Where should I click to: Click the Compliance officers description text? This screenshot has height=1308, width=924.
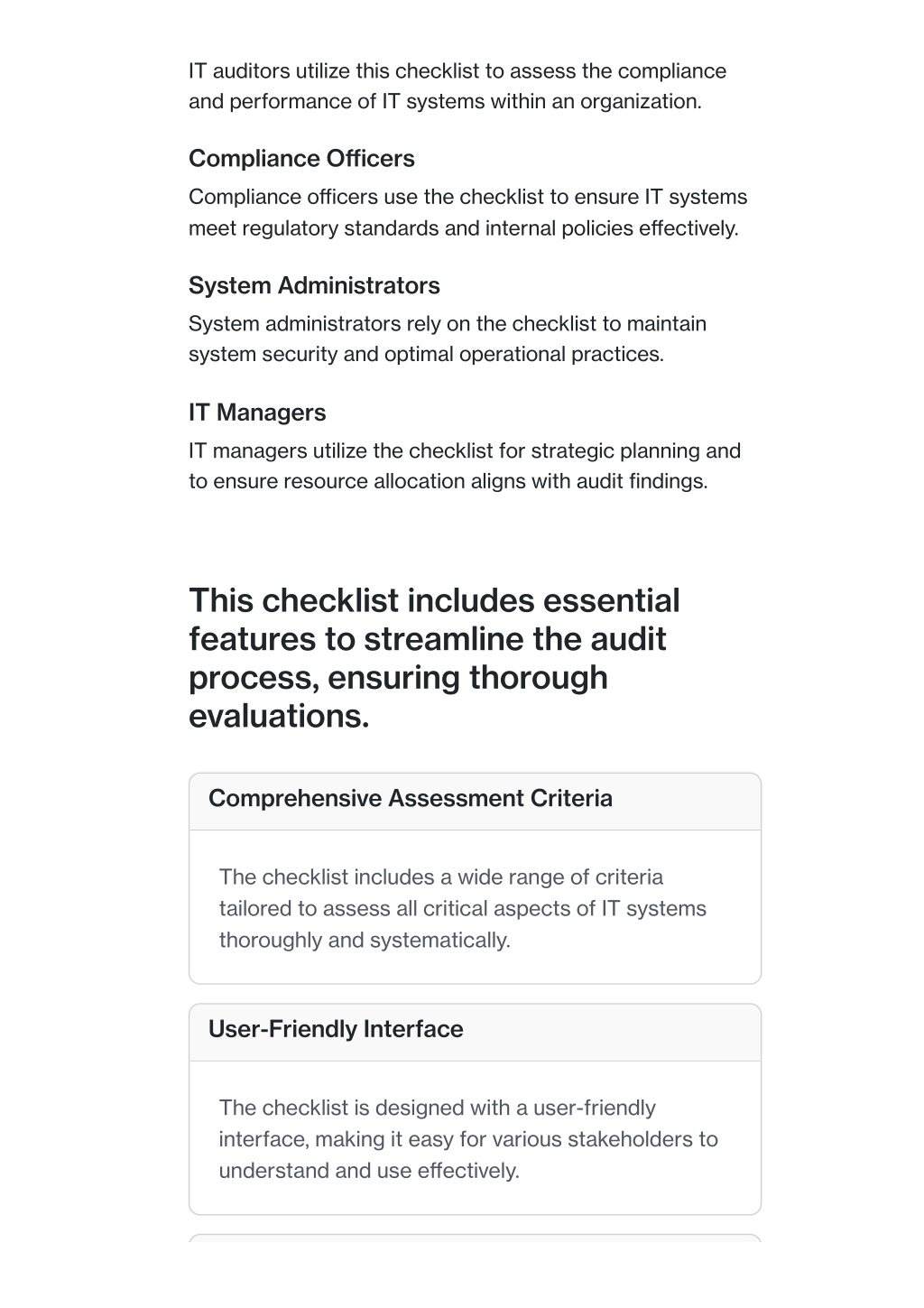pyautogui.click(x=467, y=212)
